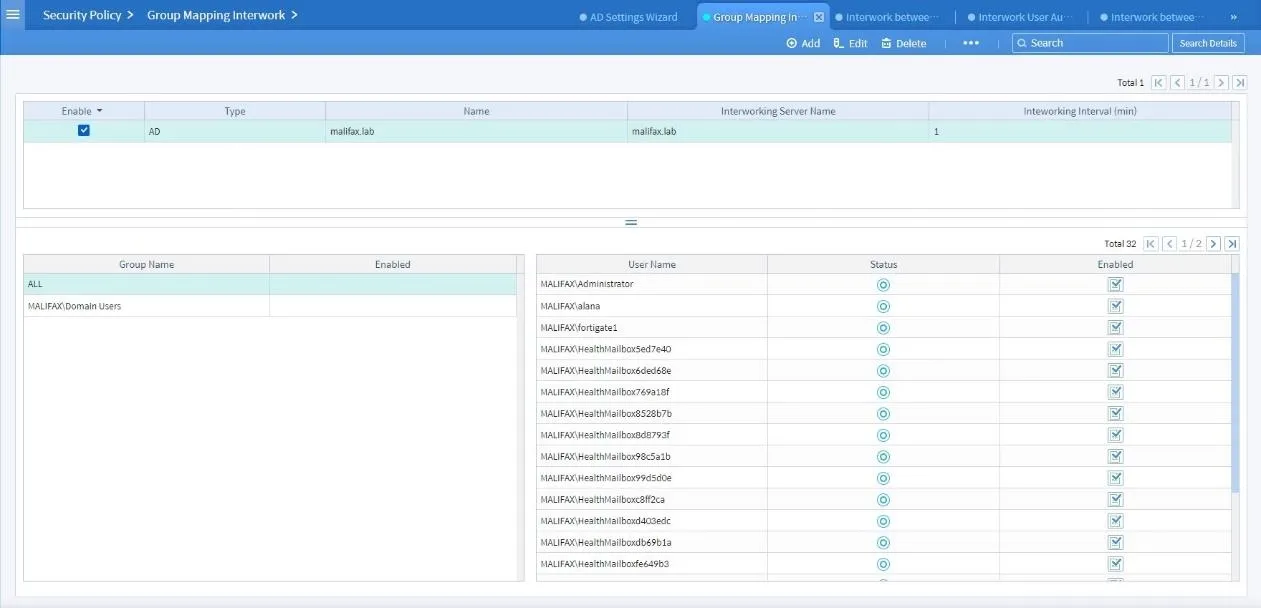
Task: Click the Search Details button
Action: coord(1208,43)
